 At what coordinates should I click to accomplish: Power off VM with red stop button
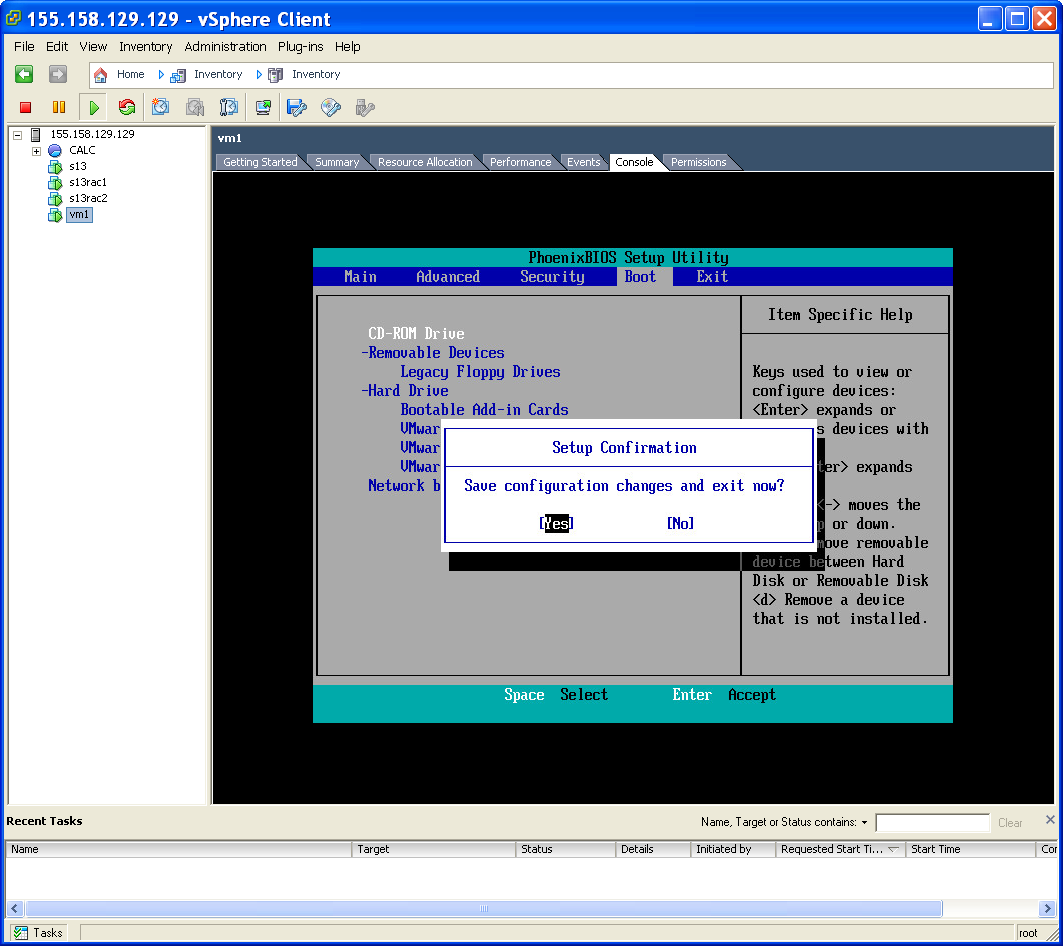click(x=26, y=107)
